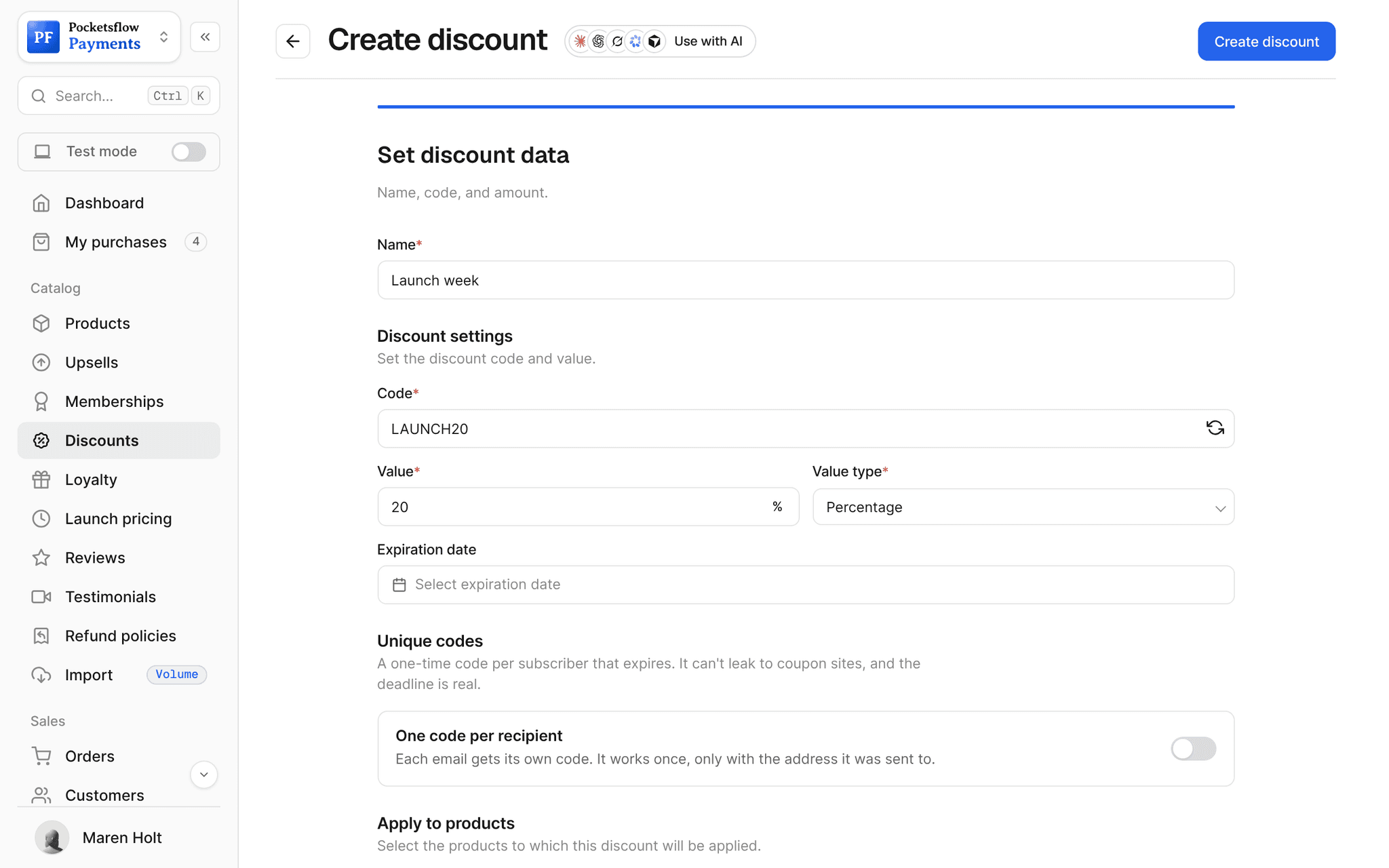1389x868 pixels.
Task: Open the Products page
Action: [119, 323]
